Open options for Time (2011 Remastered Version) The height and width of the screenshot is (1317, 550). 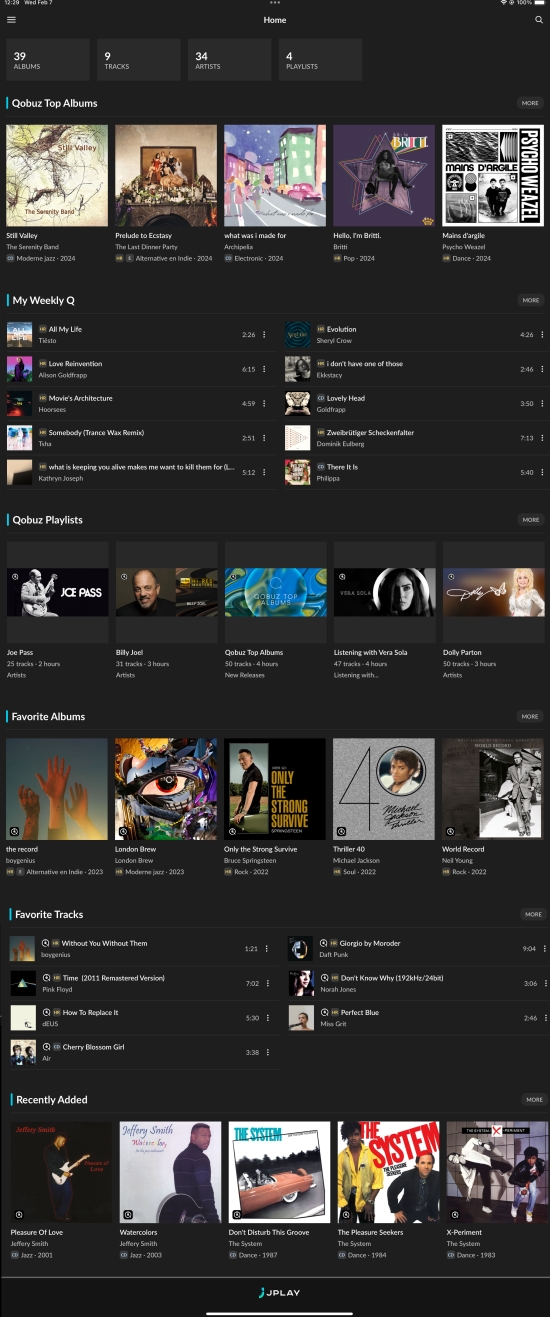tap(267, 983)
